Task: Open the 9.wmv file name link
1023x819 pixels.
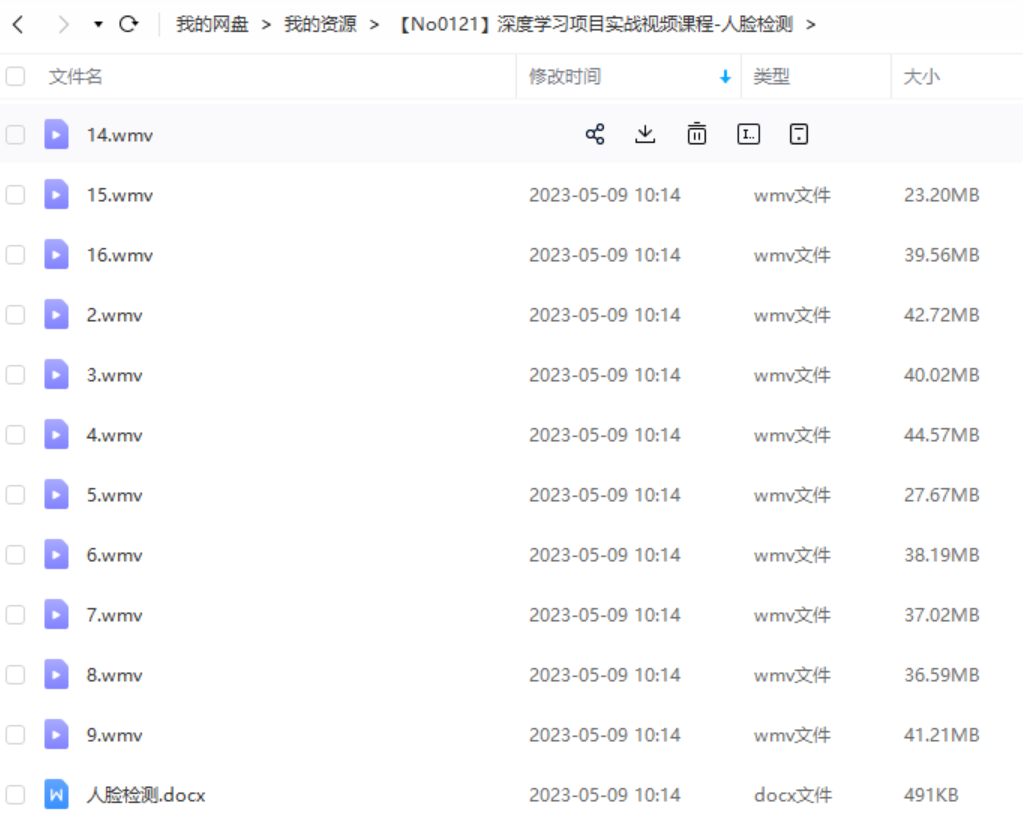Action: point(114,735)
